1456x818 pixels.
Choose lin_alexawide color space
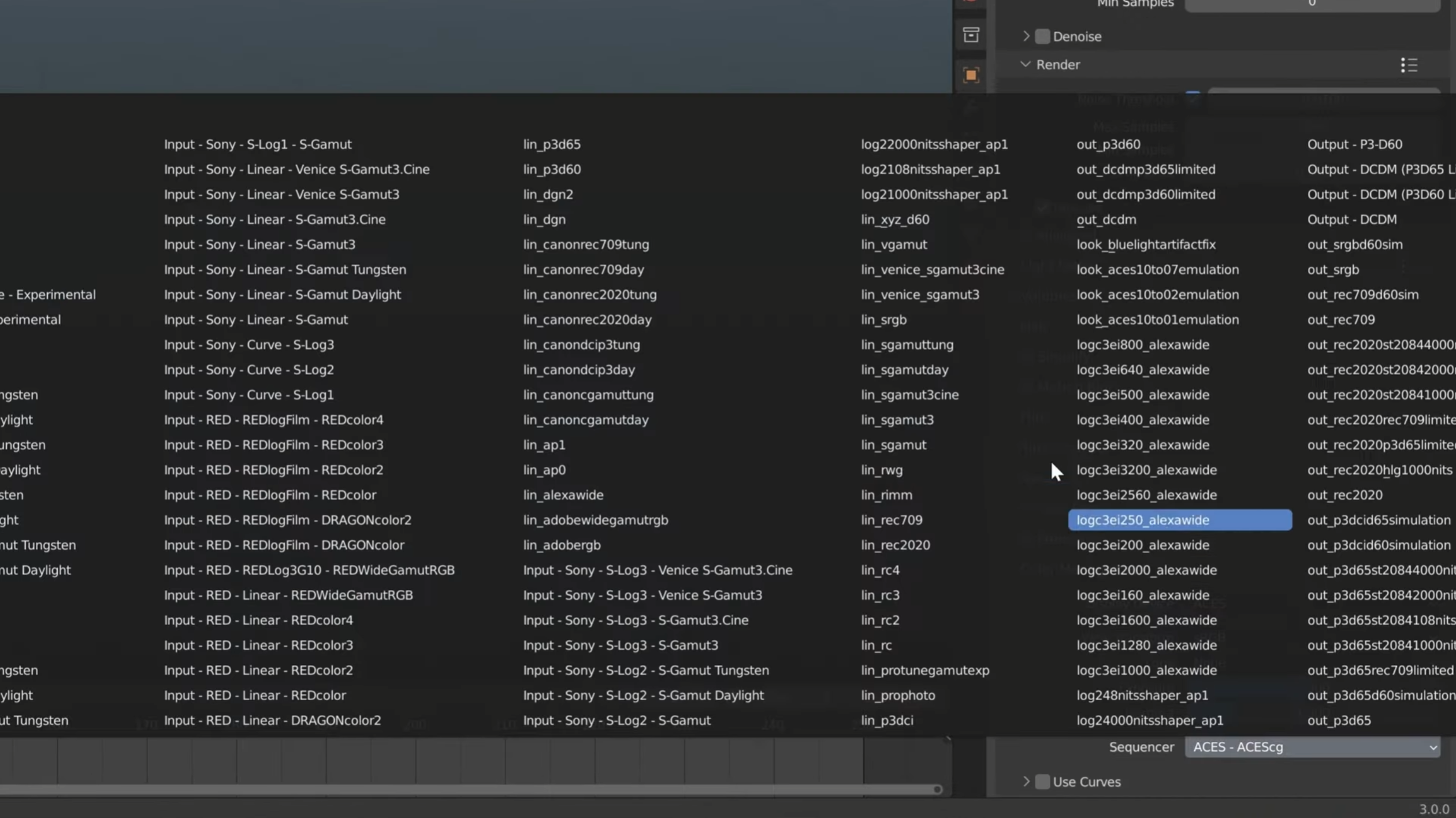click(x=563, y=495)
